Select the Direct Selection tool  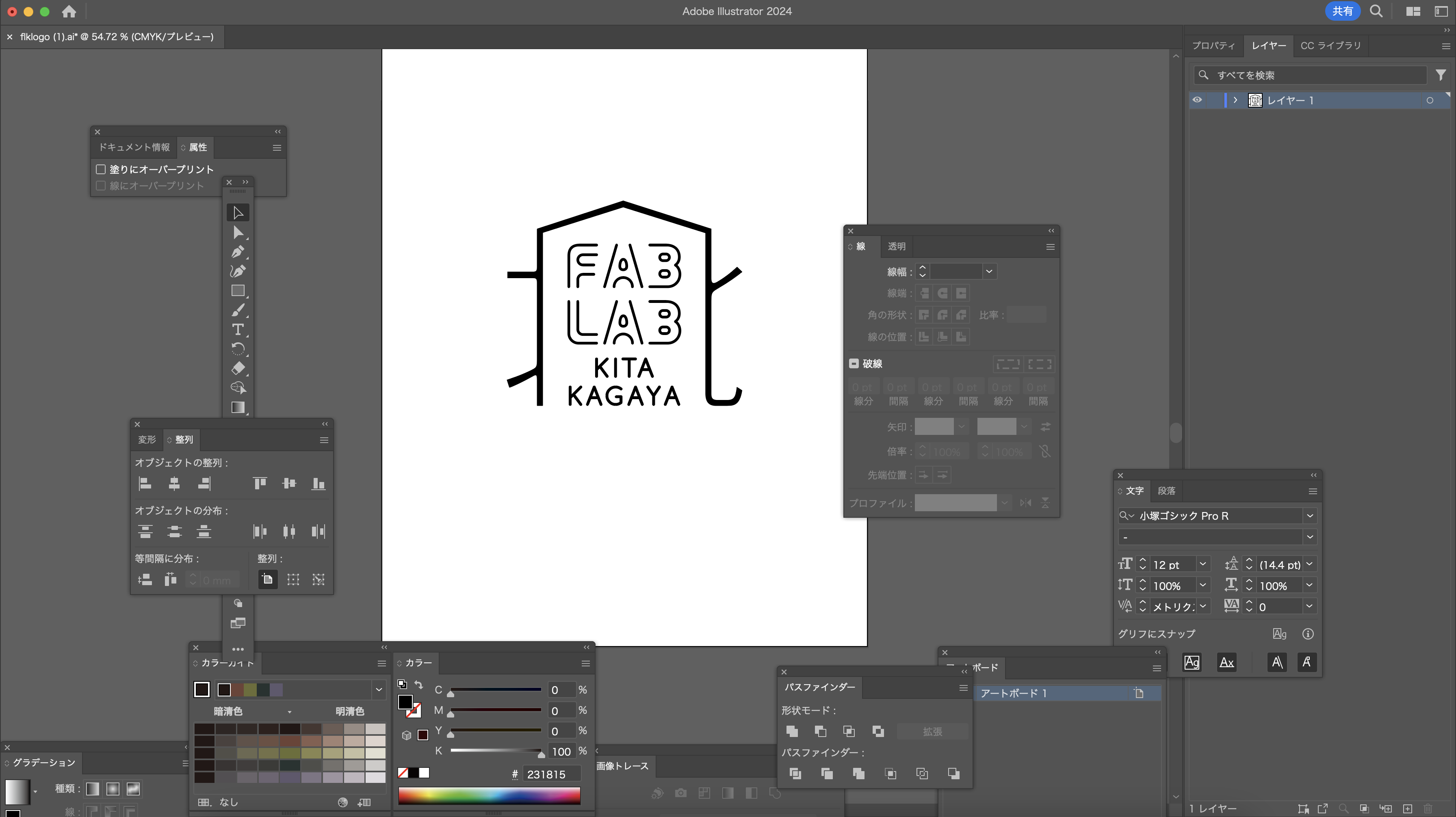(237, 233)
